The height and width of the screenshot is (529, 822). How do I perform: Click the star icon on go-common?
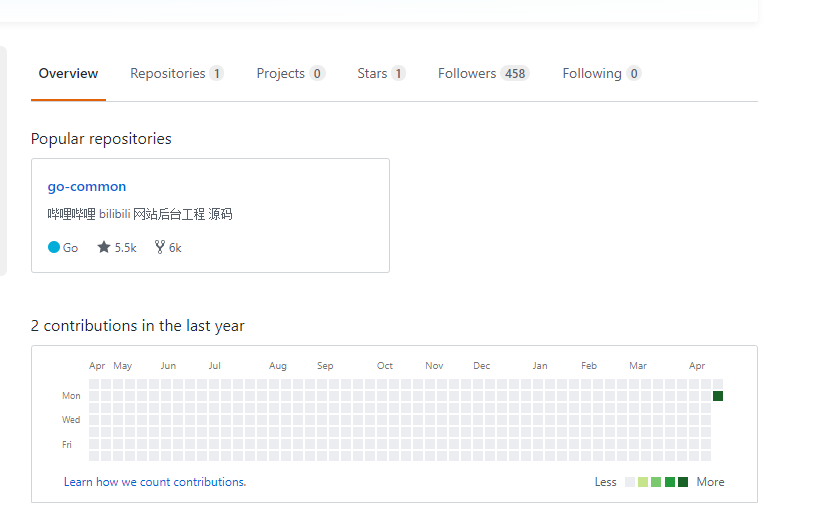coord(104,247)
